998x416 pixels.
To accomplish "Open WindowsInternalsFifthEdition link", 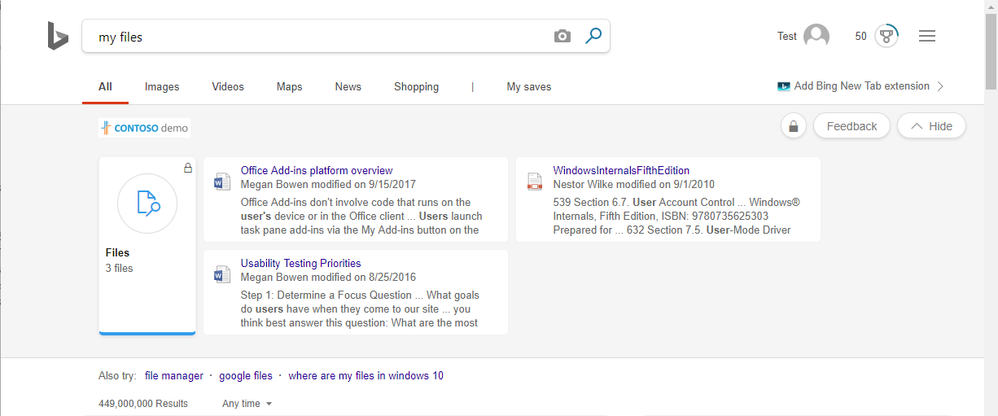I will pos(621,170).
